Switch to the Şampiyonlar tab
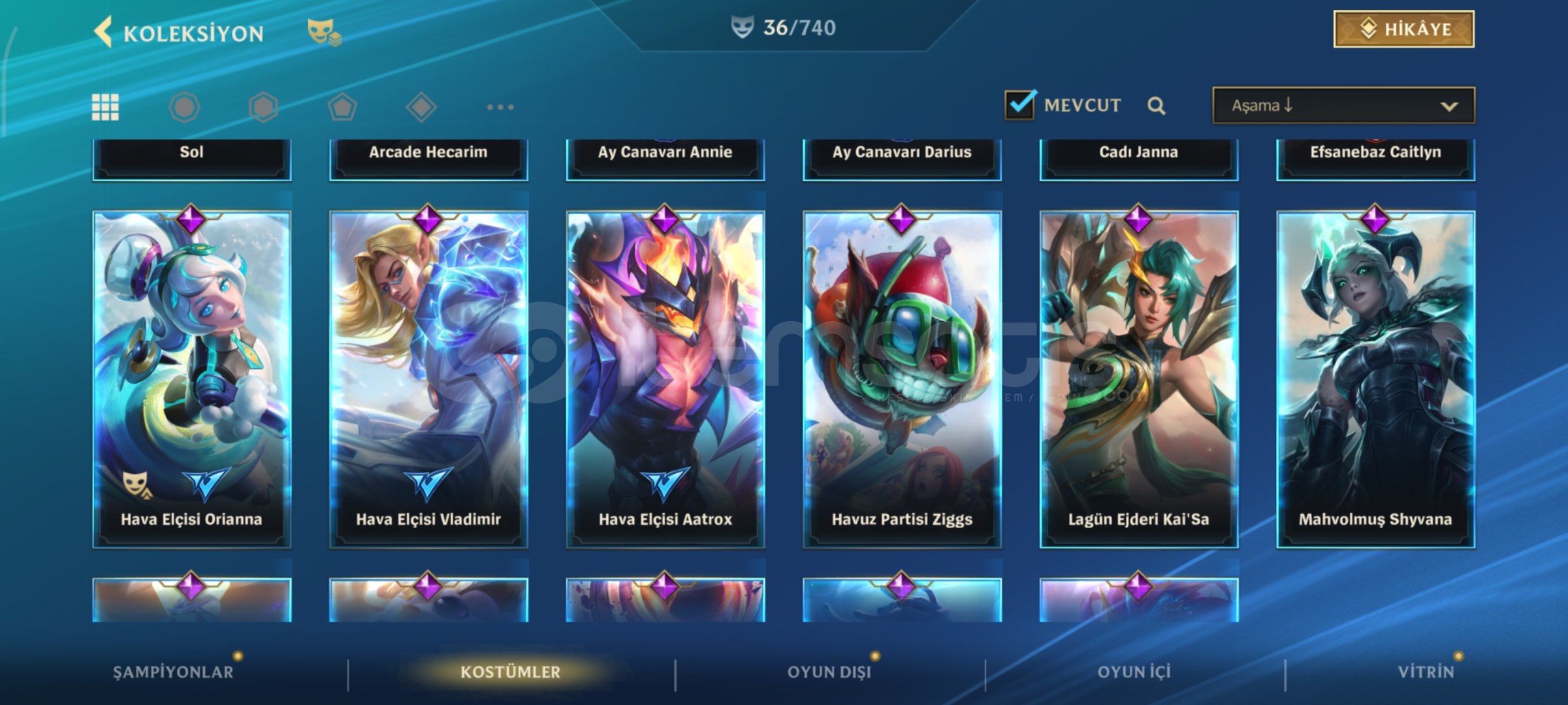The width and height of the screenshot is (1568, 705). point(173,672)
